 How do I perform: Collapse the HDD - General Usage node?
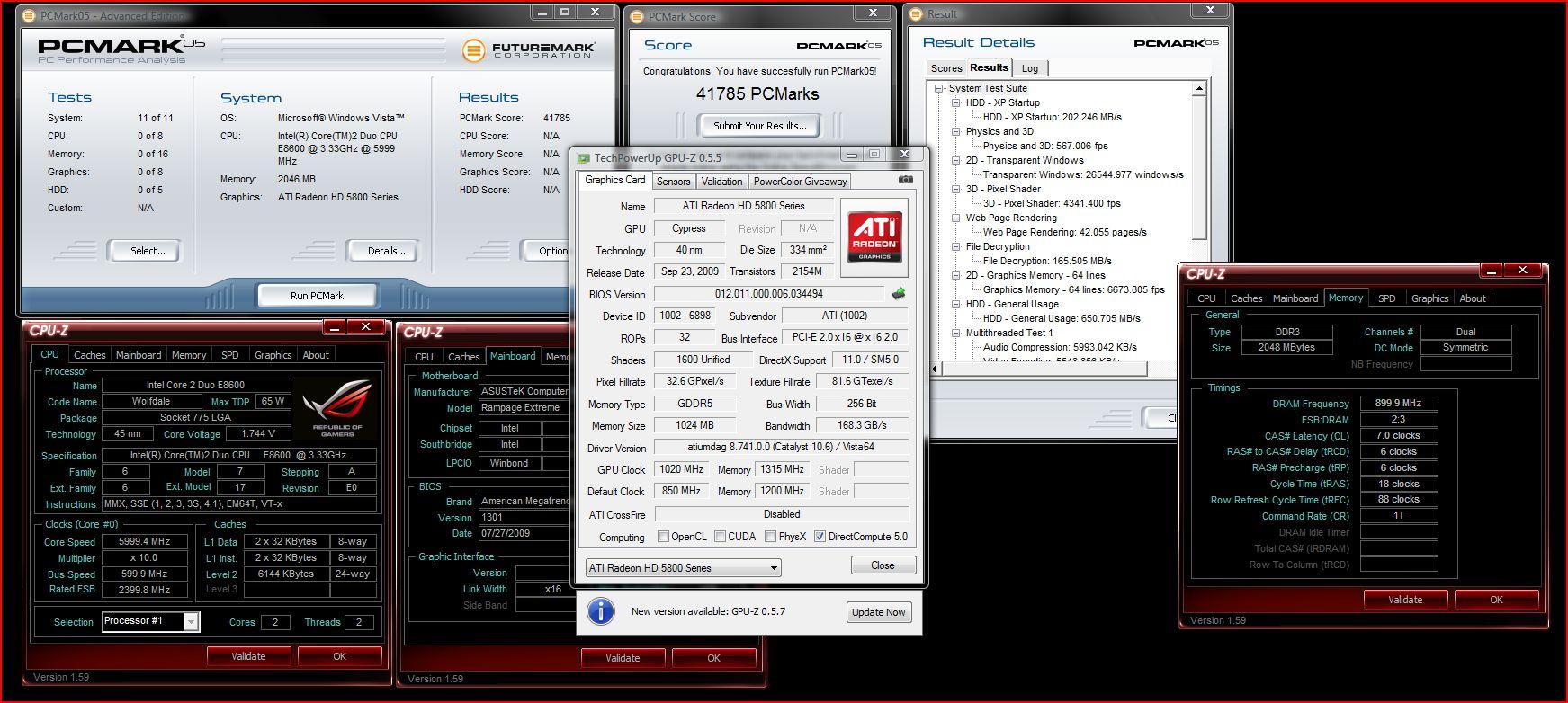(956, 304)
